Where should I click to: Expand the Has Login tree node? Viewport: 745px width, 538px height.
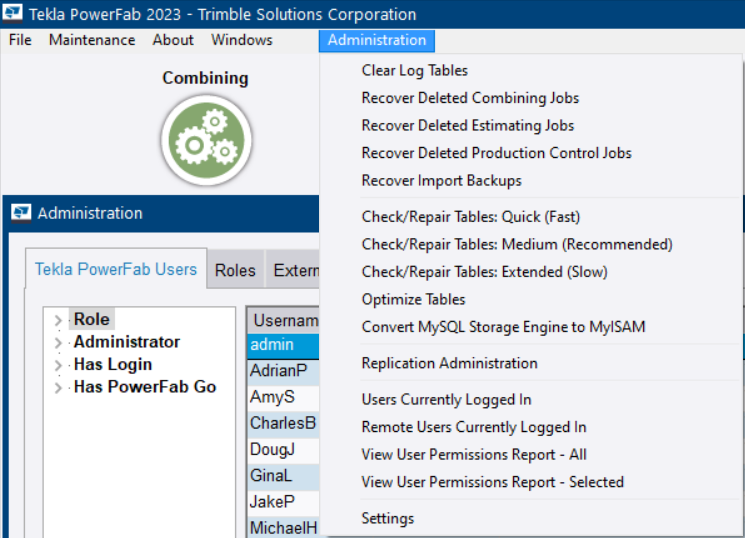click(x=59, y=364)
